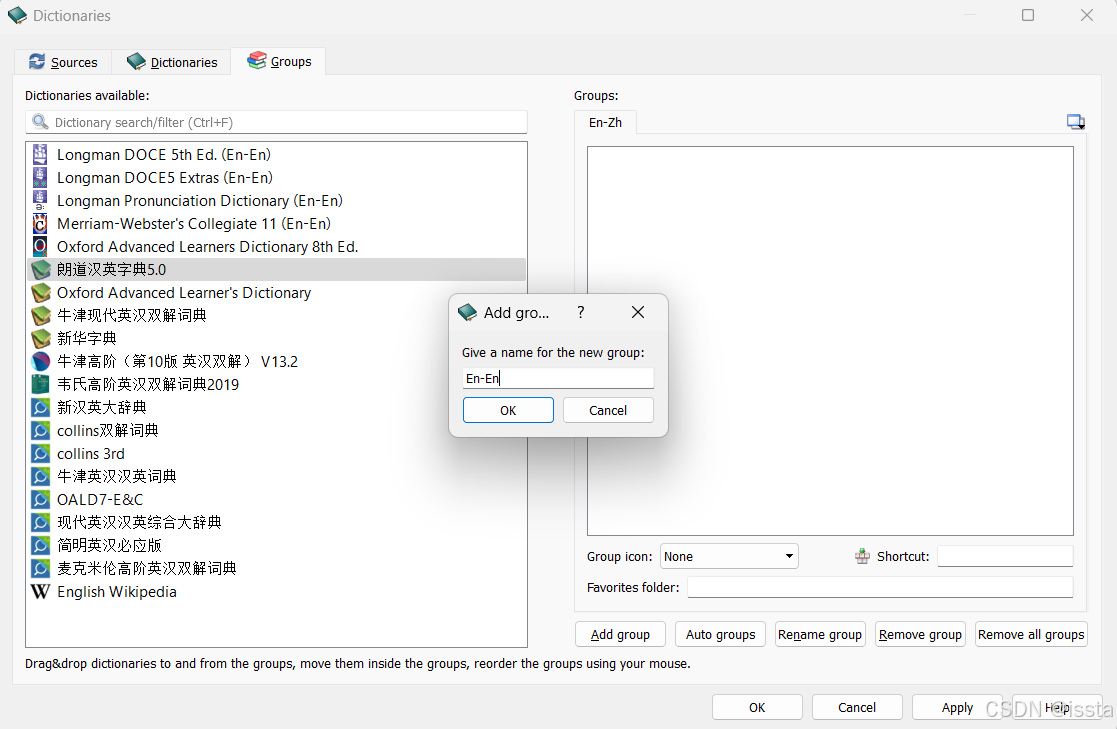Click the OALD7-E&C magnifier icon
Viewport: 1117px width, 729px height.
(41, 500)
